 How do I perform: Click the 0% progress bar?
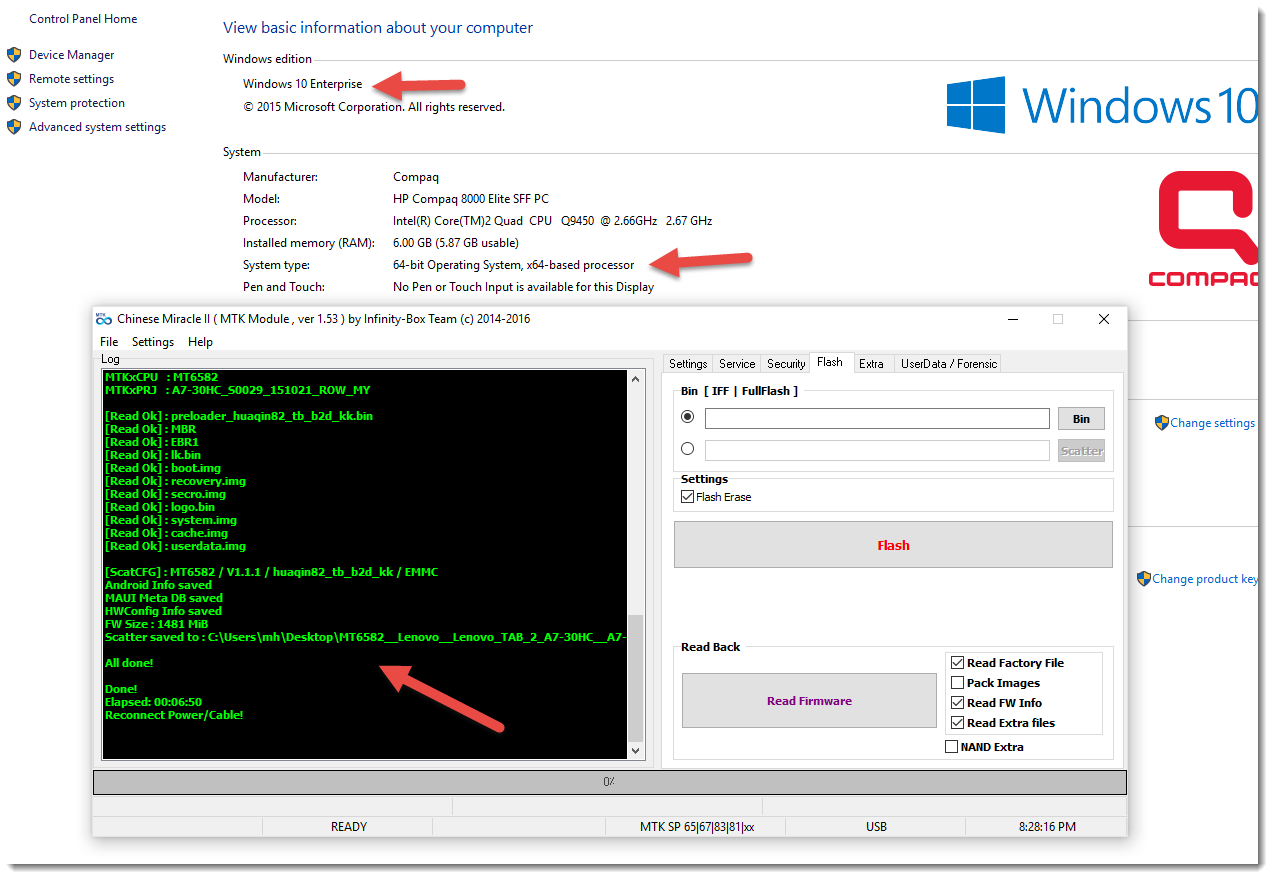coord(609,782)
